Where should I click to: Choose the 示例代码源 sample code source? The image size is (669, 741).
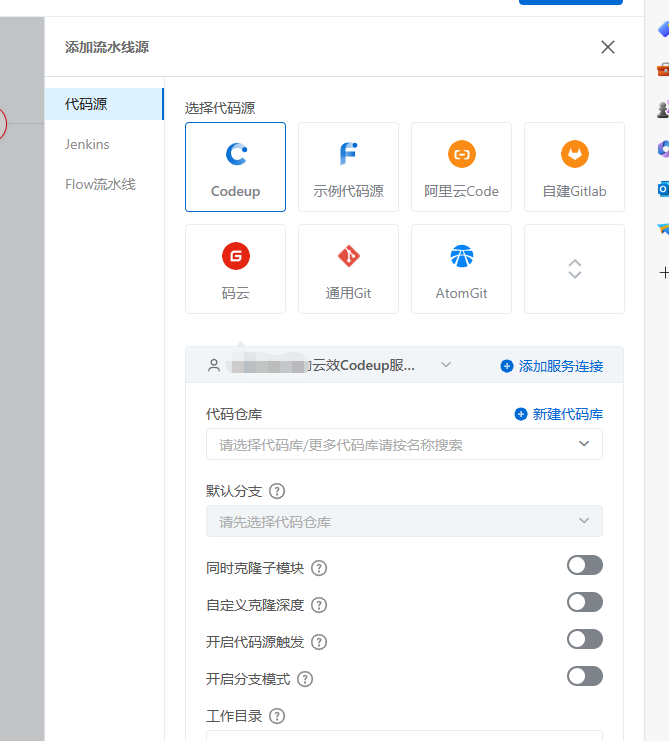[x=348, y=167]
